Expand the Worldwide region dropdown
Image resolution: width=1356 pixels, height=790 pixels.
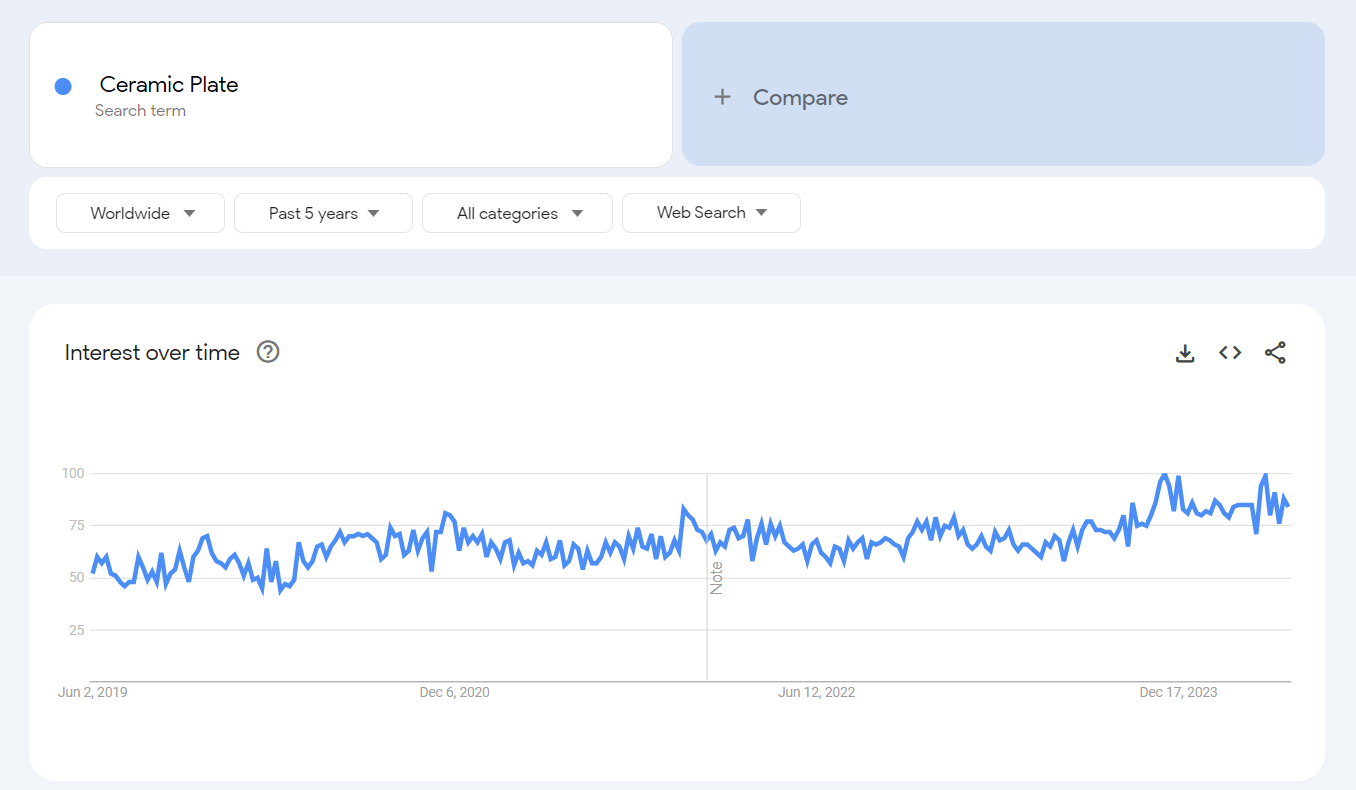click(x=140, y=213)
